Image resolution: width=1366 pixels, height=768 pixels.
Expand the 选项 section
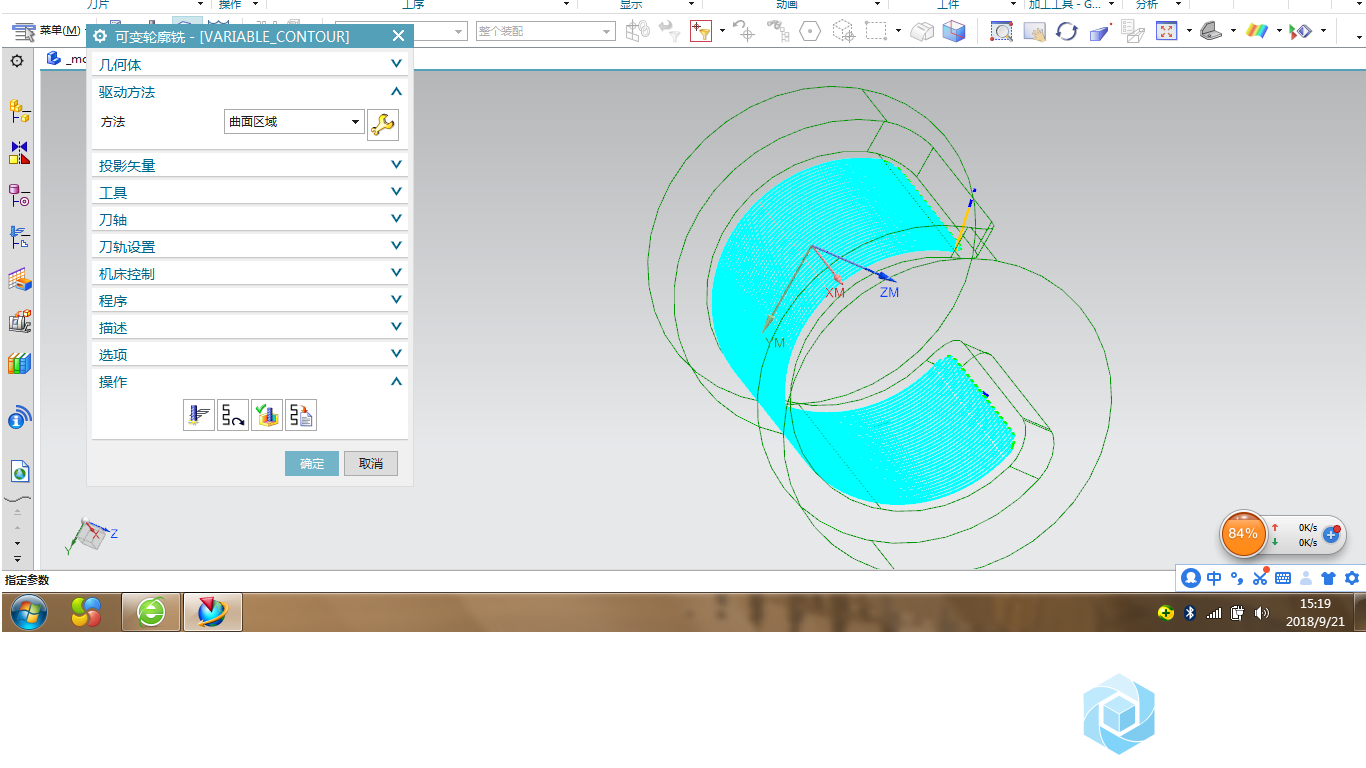click(x=250, y=355)
